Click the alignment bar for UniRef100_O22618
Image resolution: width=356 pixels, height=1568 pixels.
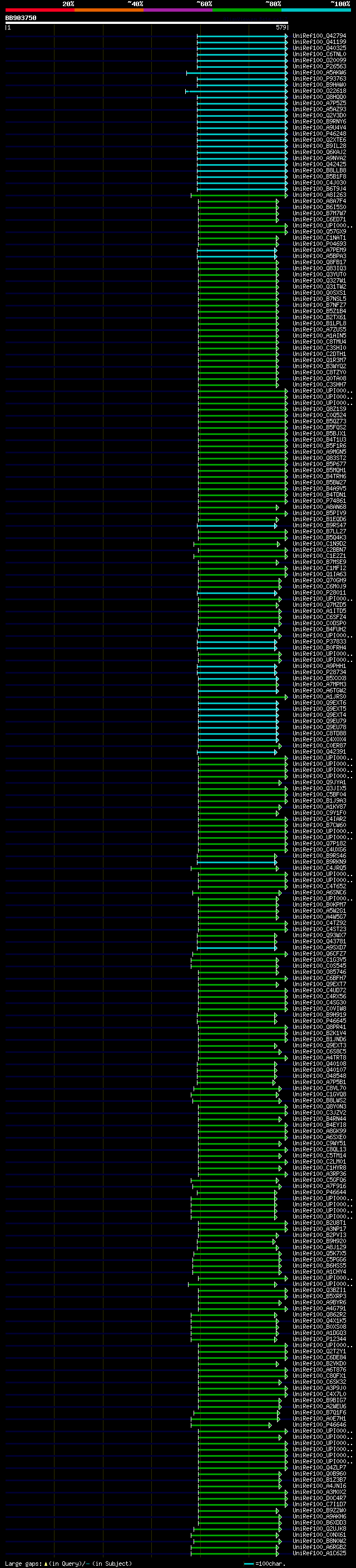point(237,91)
